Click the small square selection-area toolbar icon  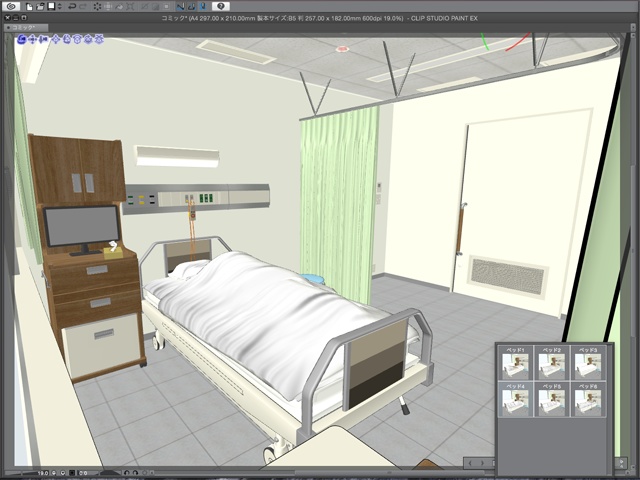pyautogui.click(x=166, y=6)
